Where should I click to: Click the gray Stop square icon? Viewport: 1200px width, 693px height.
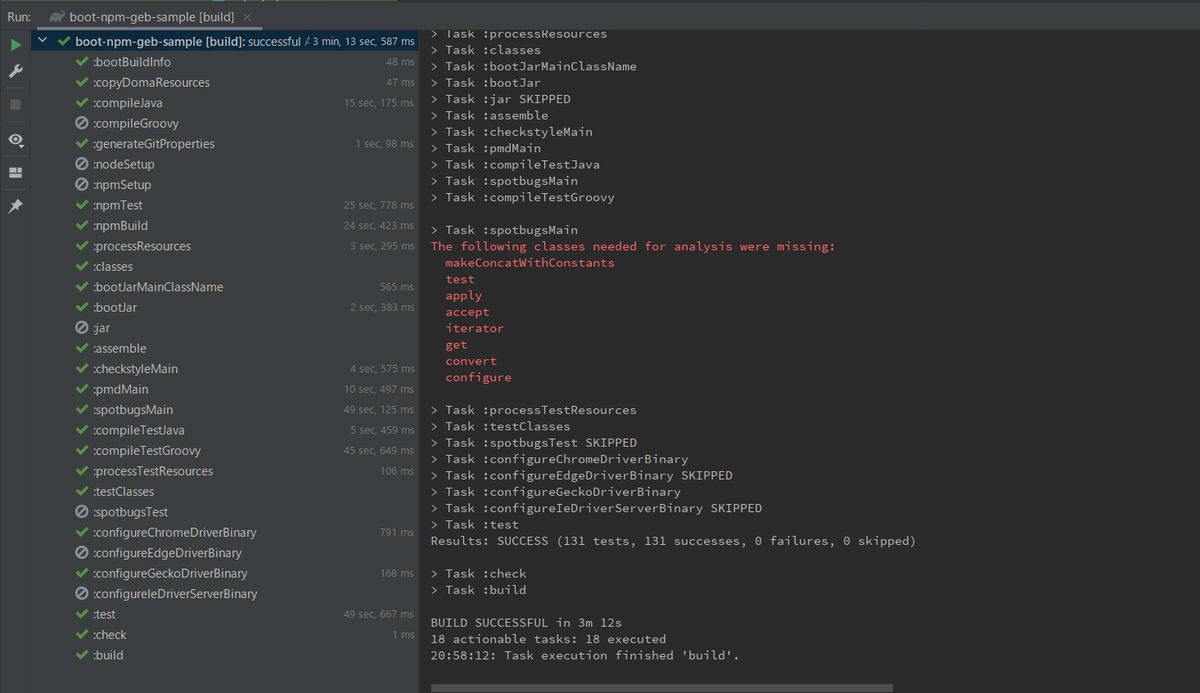pos(15,104)
